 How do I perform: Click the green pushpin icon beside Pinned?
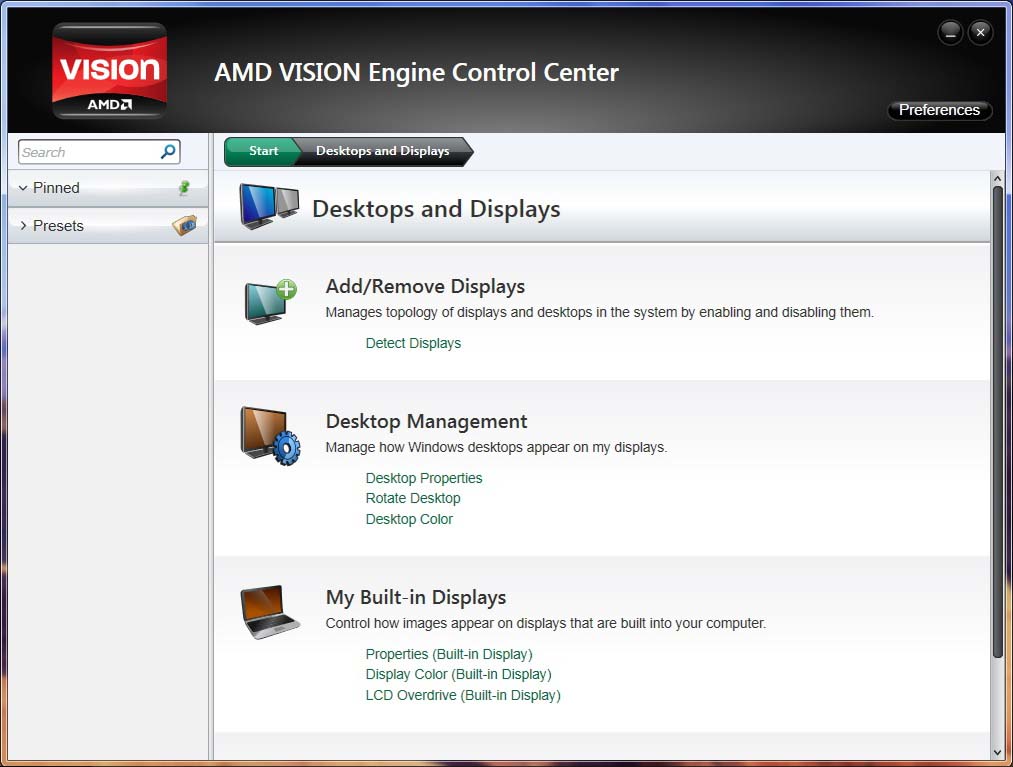184,188
